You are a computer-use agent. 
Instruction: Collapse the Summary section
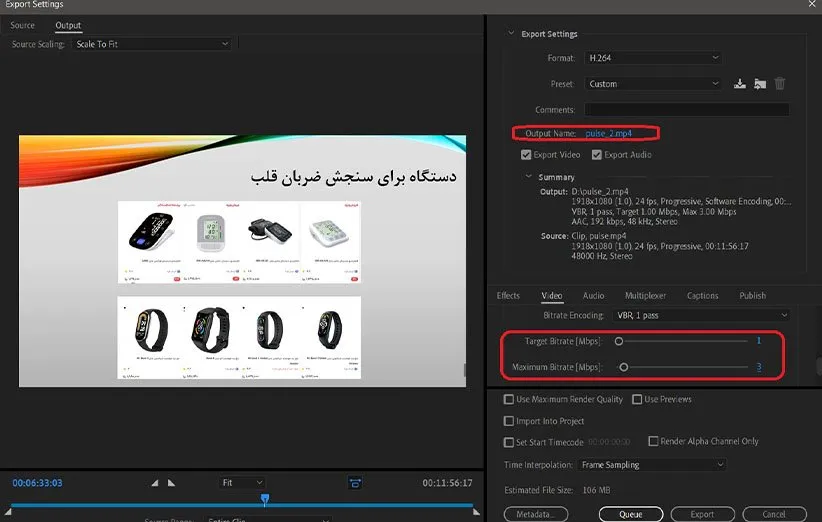pos(529,177)
